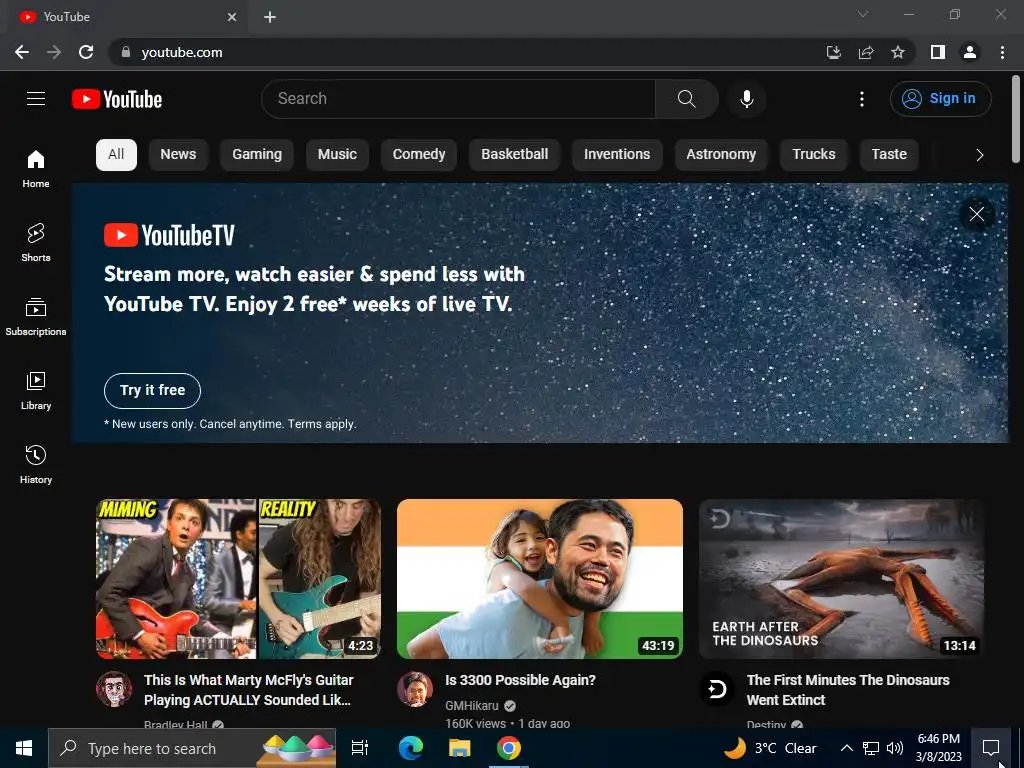
Task: Go to Home in the sidebar
Action: (36, 168)
